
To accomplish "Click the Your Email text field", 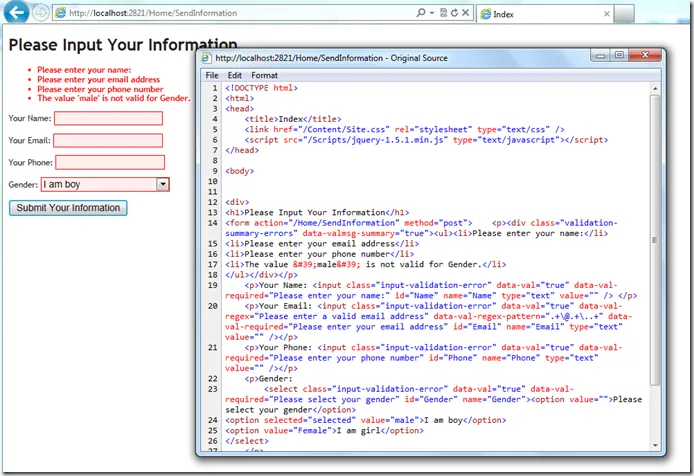I will coord(109,140).
